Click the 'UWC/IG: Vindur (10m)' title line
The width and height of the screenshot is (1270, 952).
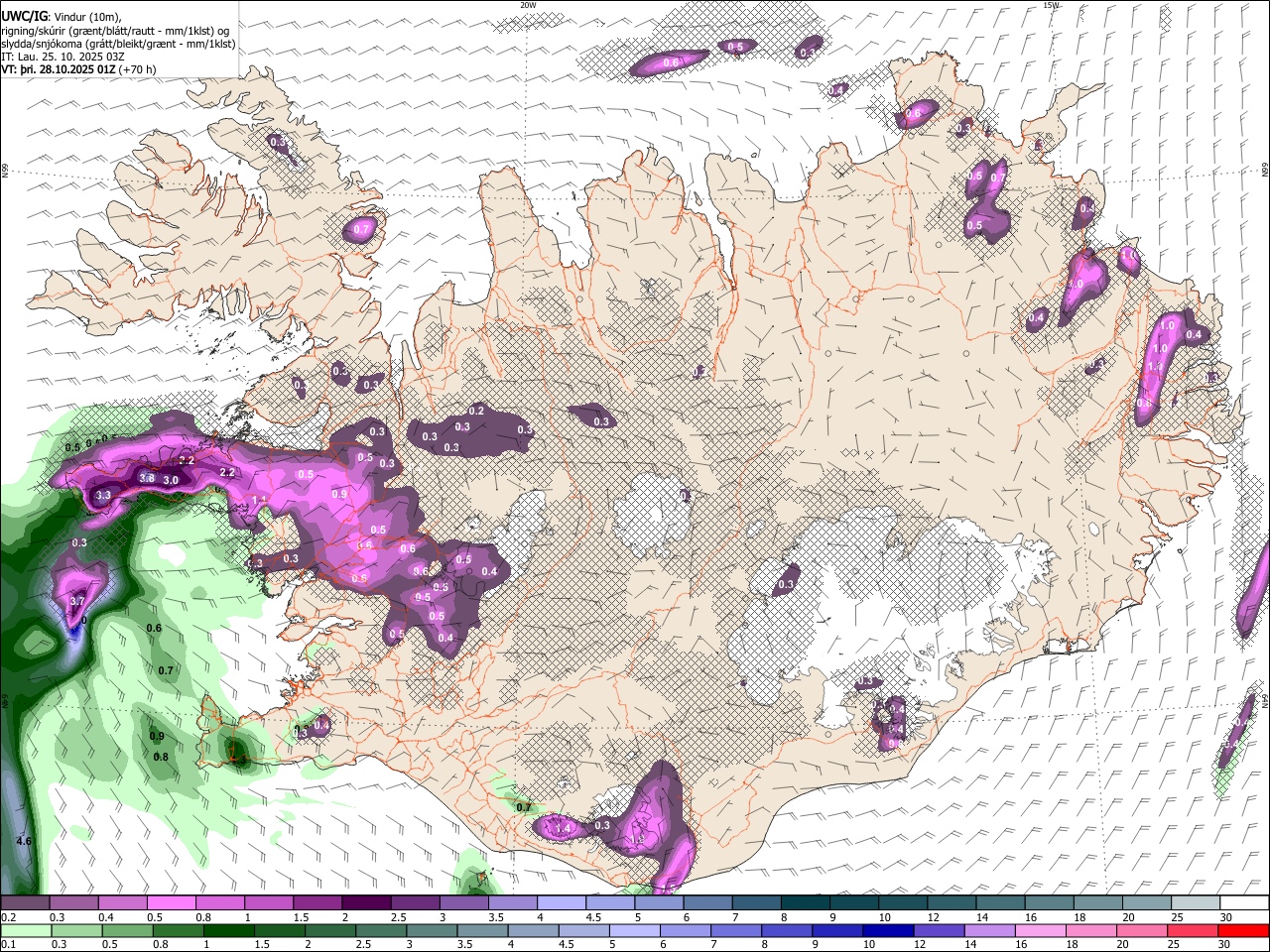61,17
